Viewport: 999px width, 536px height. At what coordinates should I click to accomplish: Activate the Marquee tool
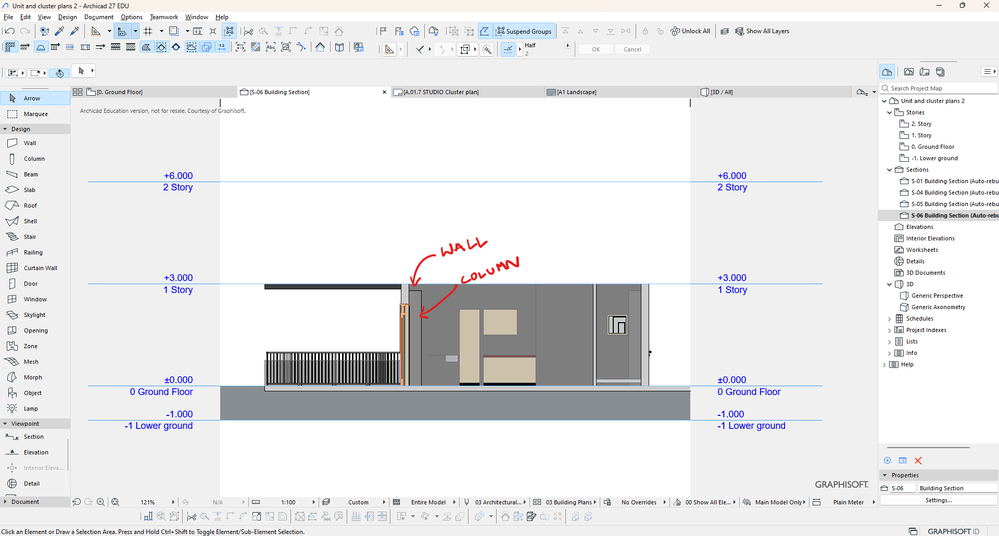click(35, 114)
